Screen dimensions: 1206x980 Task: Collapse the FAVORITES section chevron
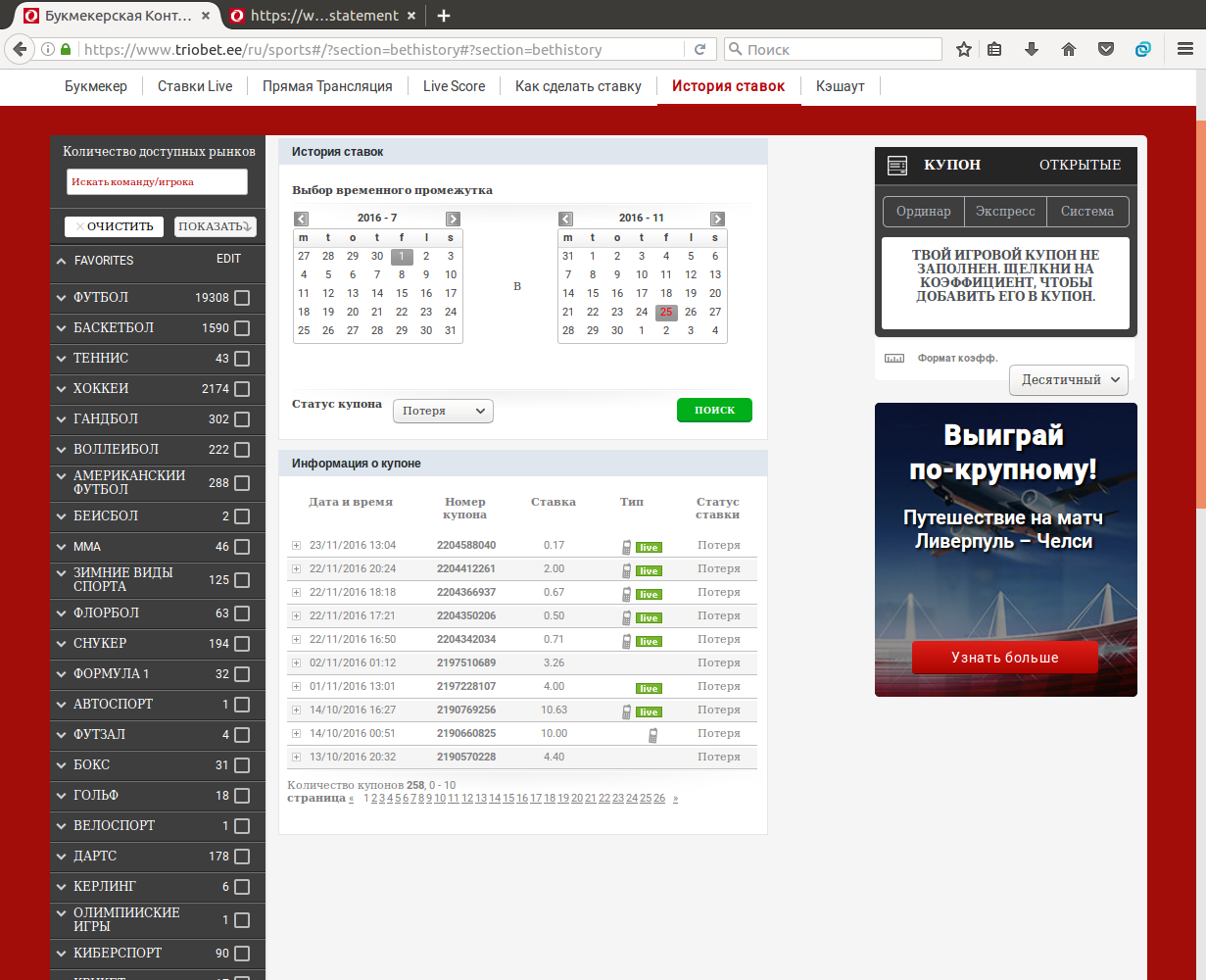tap(61, 261)
